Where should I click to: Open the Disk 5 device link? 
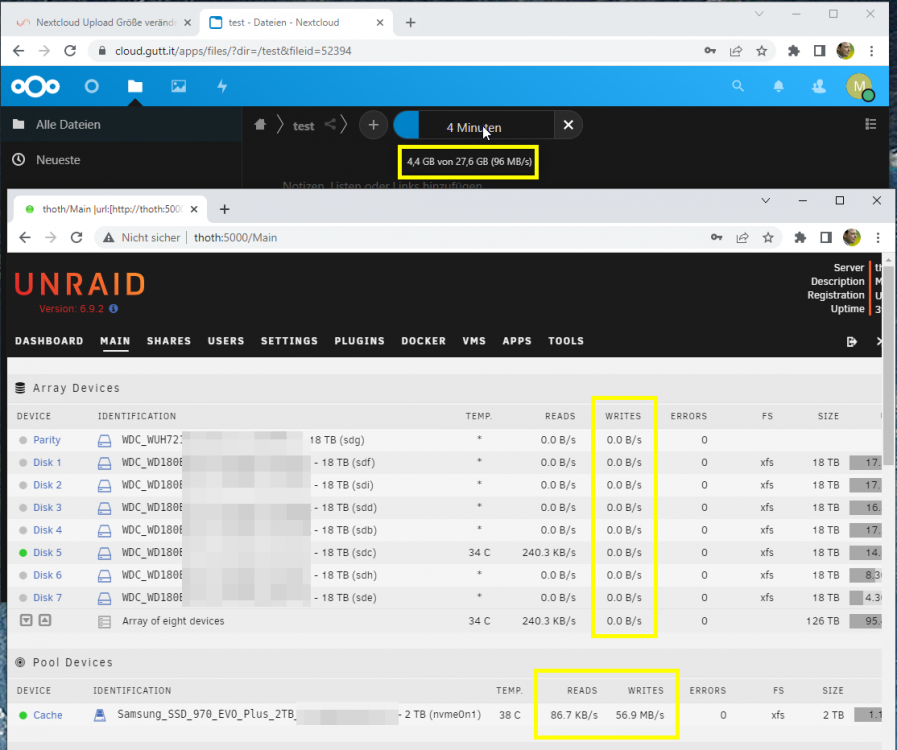pyautogui.click(x=47, y=553)
